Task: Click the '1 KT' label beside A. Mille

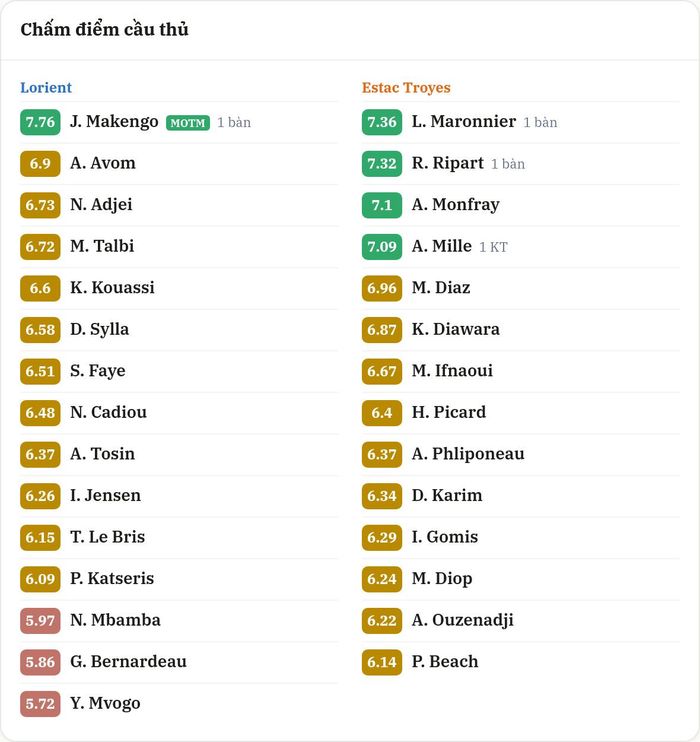Action: coord(493,247)
